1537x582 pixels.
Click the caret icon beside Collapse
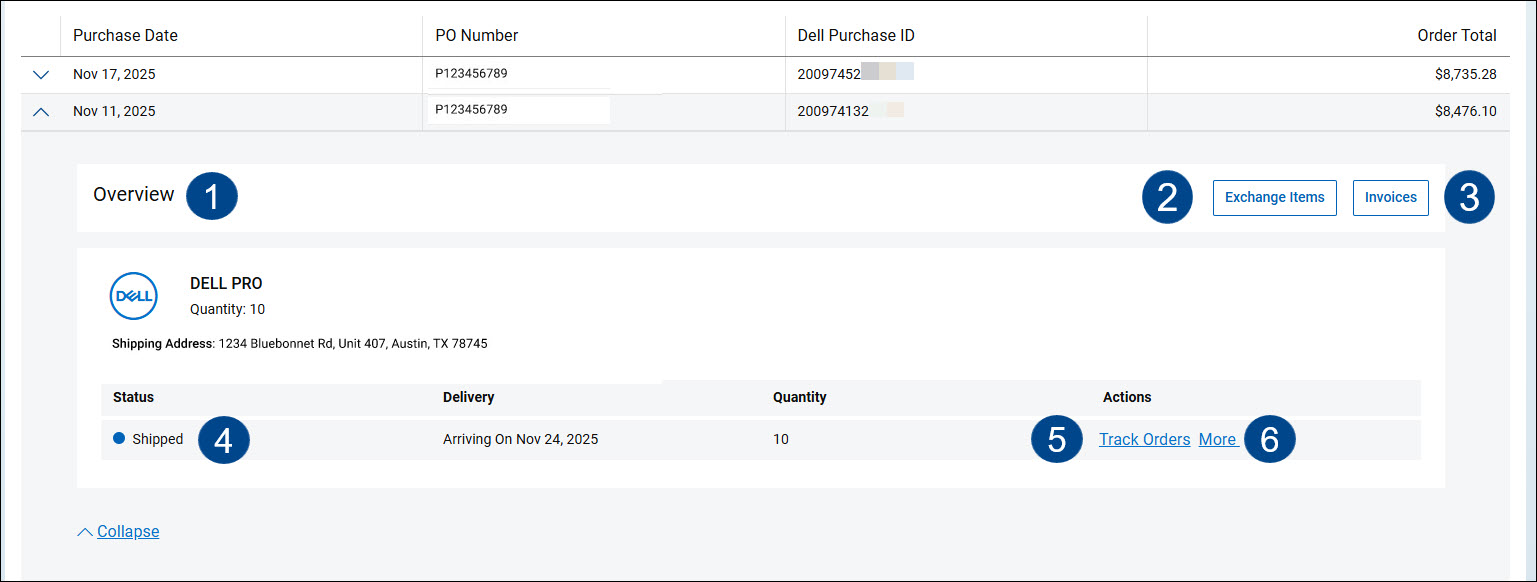point(85,531)
